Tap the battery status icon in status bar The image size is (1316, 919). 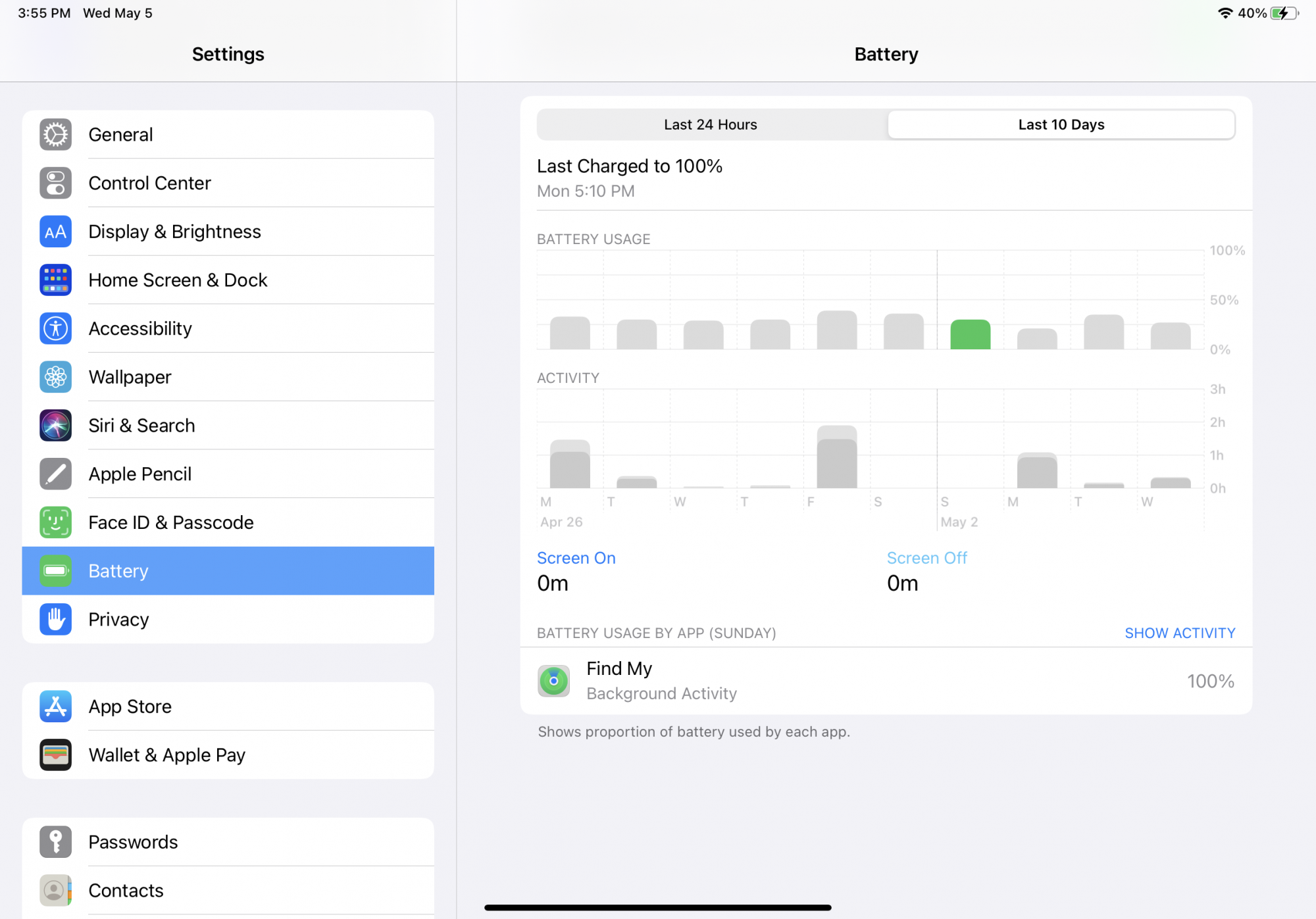click(1284, 13)
